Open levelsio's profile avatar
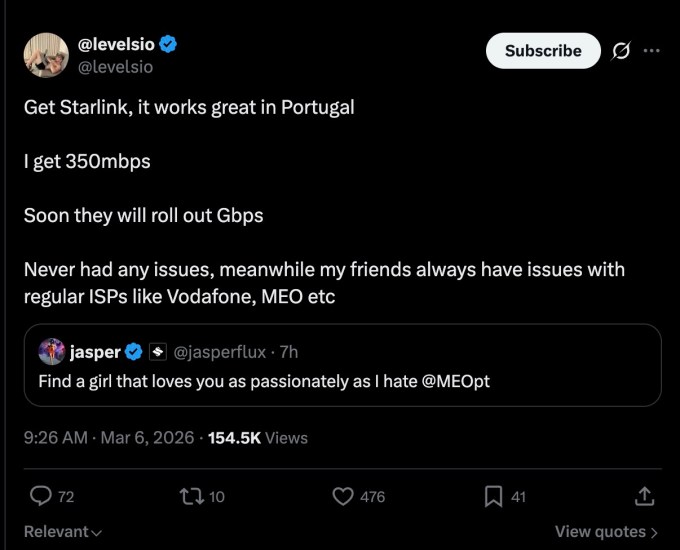Viewport: 680px width, 550px height. tap(46, 54)
